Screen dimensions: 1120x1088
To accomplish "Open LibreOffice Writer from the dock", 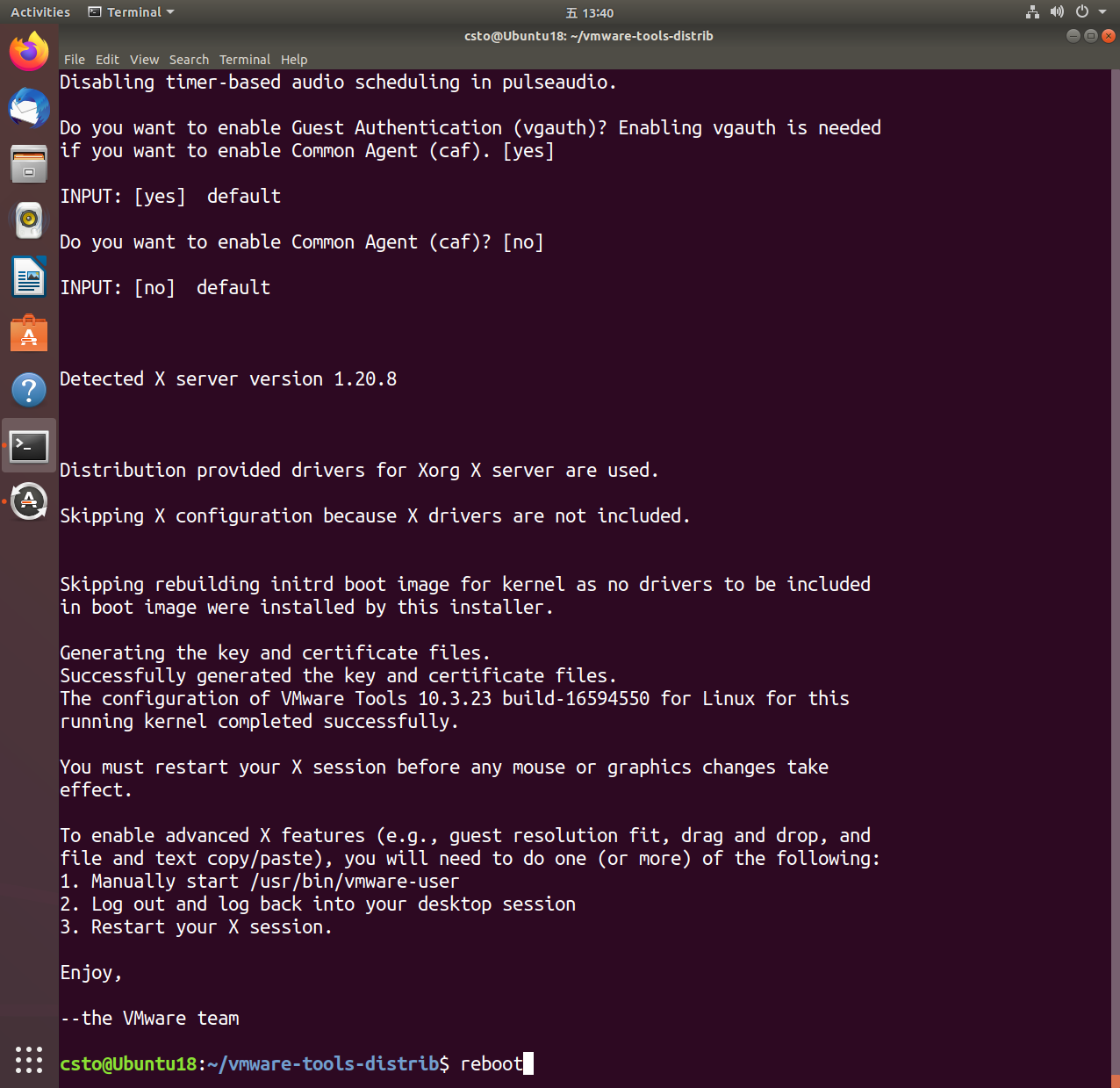I will click(x=29, y=277).
